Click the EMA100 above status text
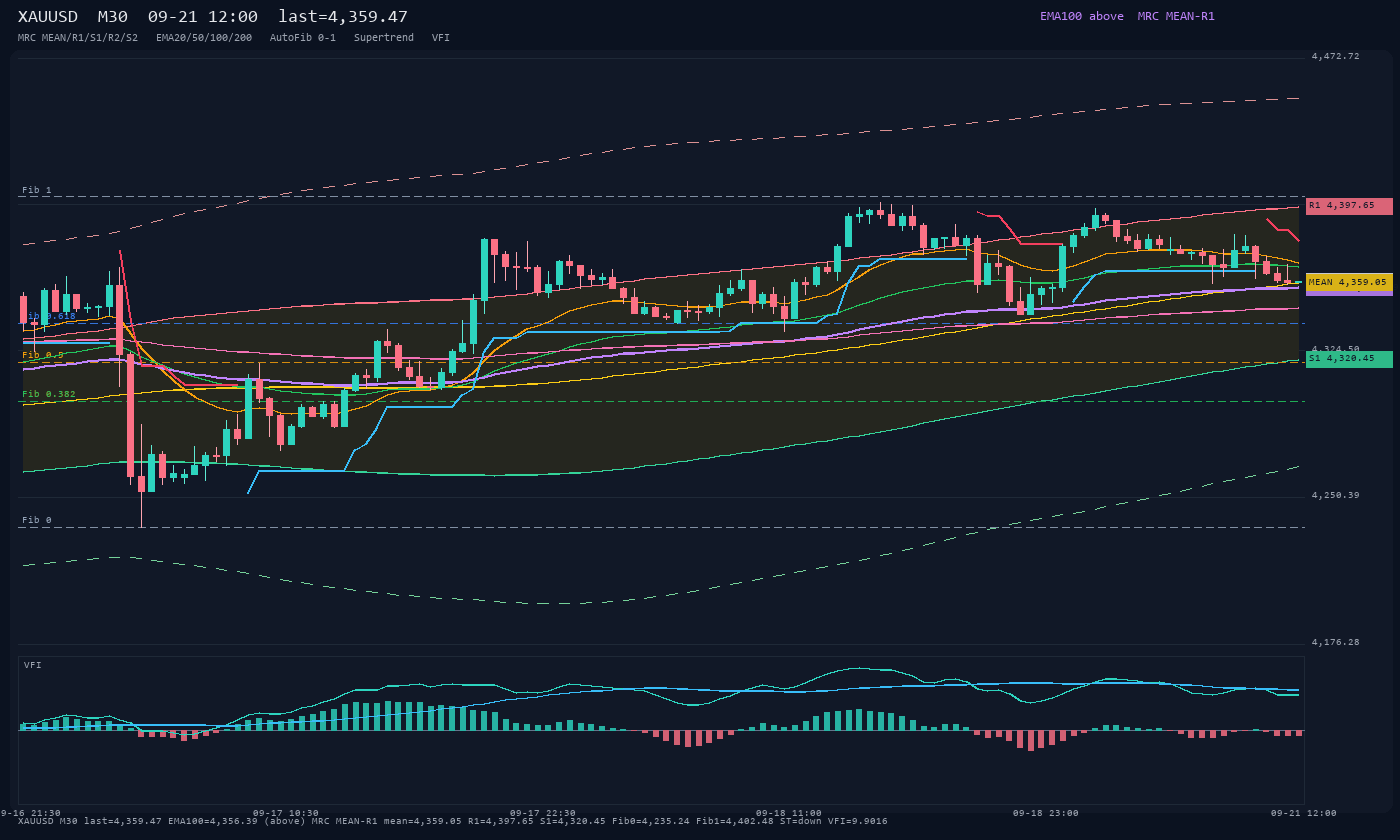Viewport: 1400px width, 840px height. tap(1082, 16)
